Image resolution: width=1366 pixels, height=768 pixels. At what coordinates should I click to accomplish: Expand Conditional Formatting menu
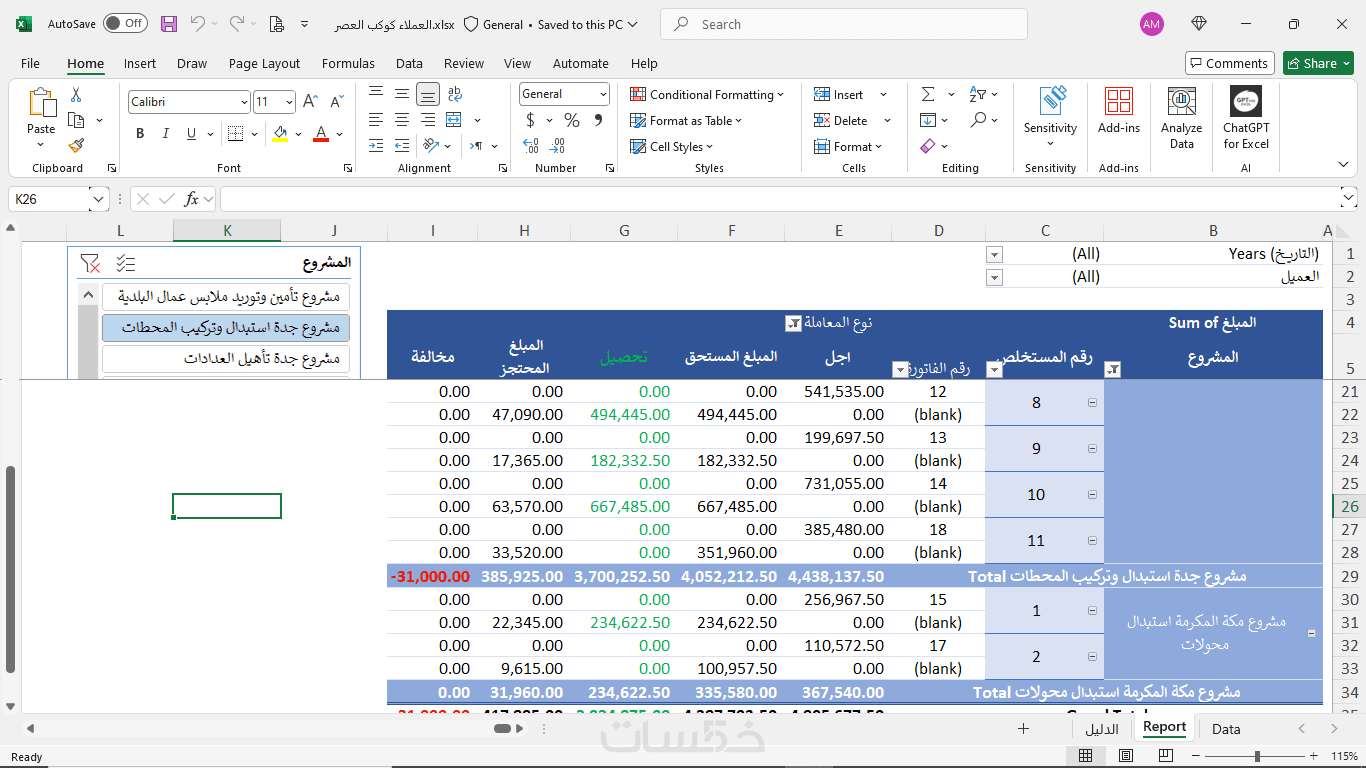click(x=707, y=94)
